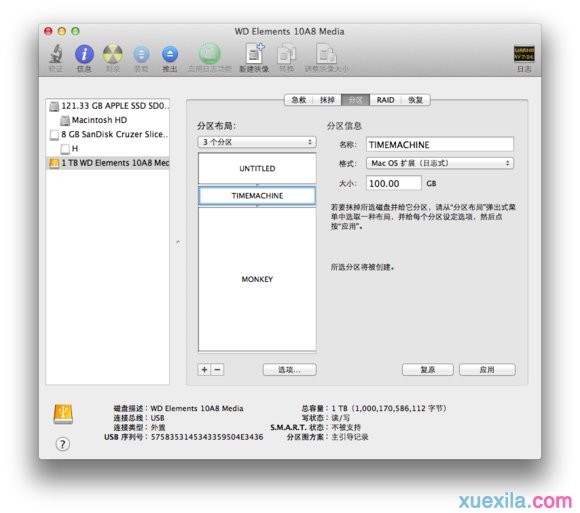Click the orange USB drive icon at bottom
Viewport: 580px width, 513px height.
pyautogui.click(x=63, y=414)
